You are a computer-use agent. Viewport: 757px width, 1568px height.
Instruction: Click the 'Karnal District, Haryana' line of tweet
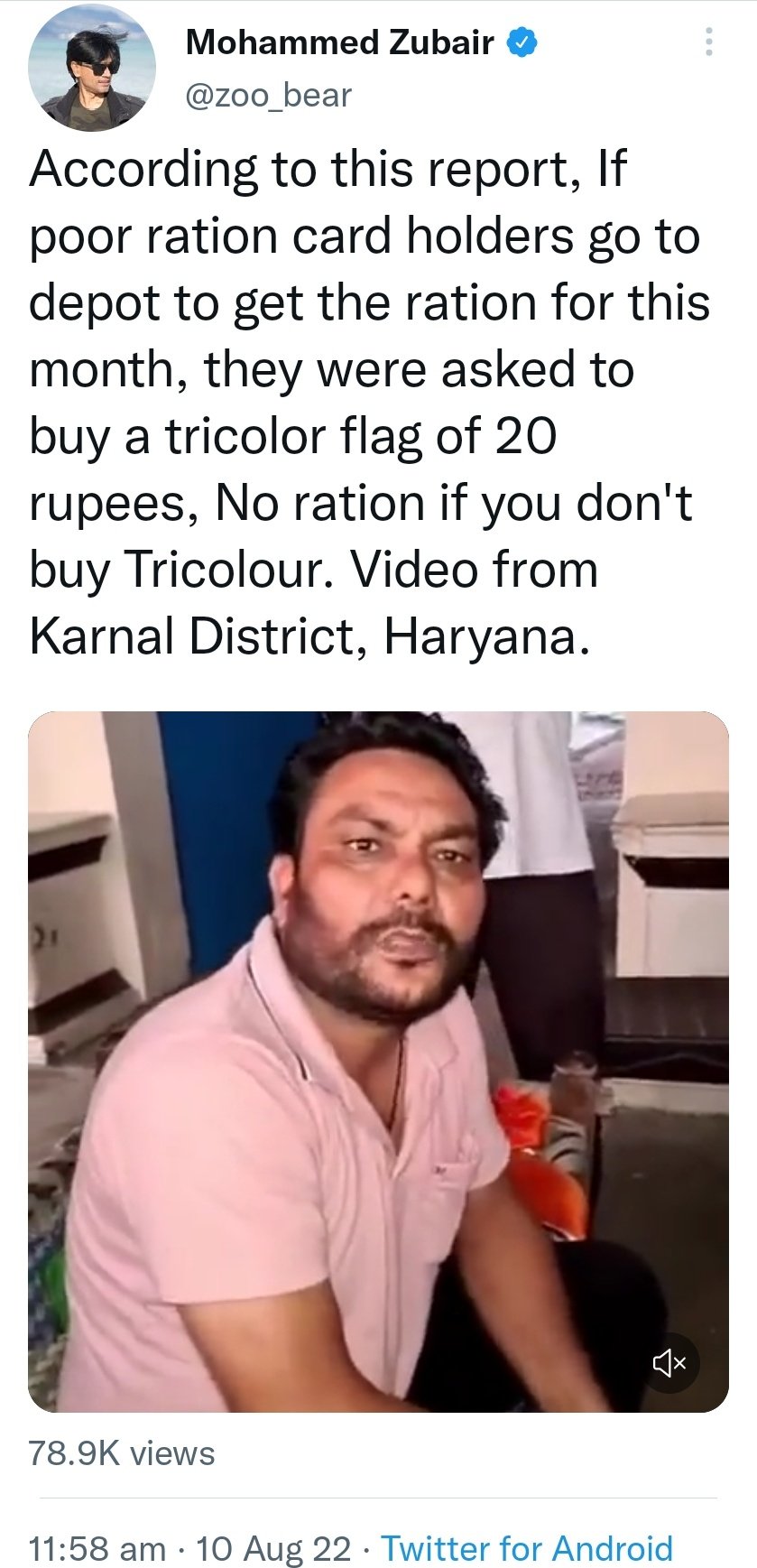point(310,636)
